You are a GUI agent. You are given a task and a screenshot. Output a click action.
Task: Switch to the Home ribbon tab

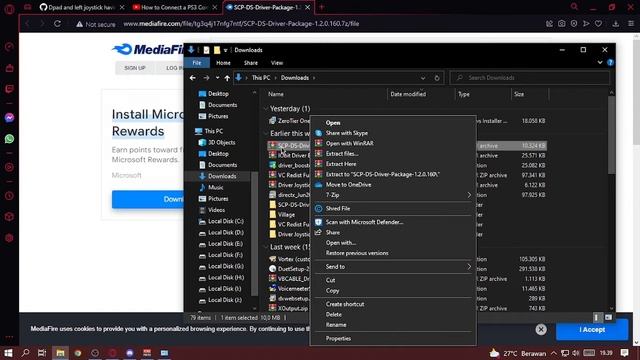click(223, 63)
